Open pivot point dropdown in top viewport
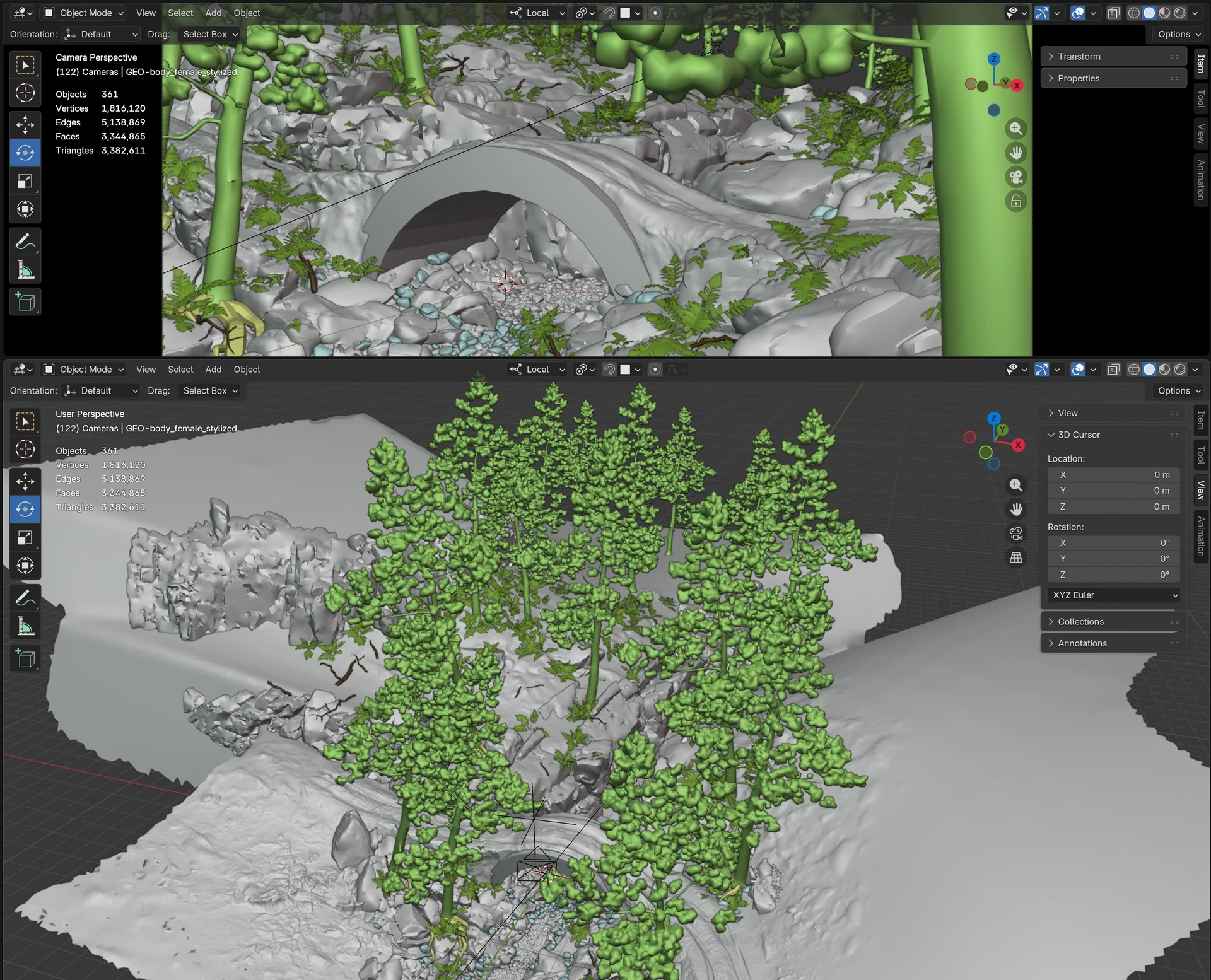The width and height of the screenshot is (1211, 980). tap(585, 13)
